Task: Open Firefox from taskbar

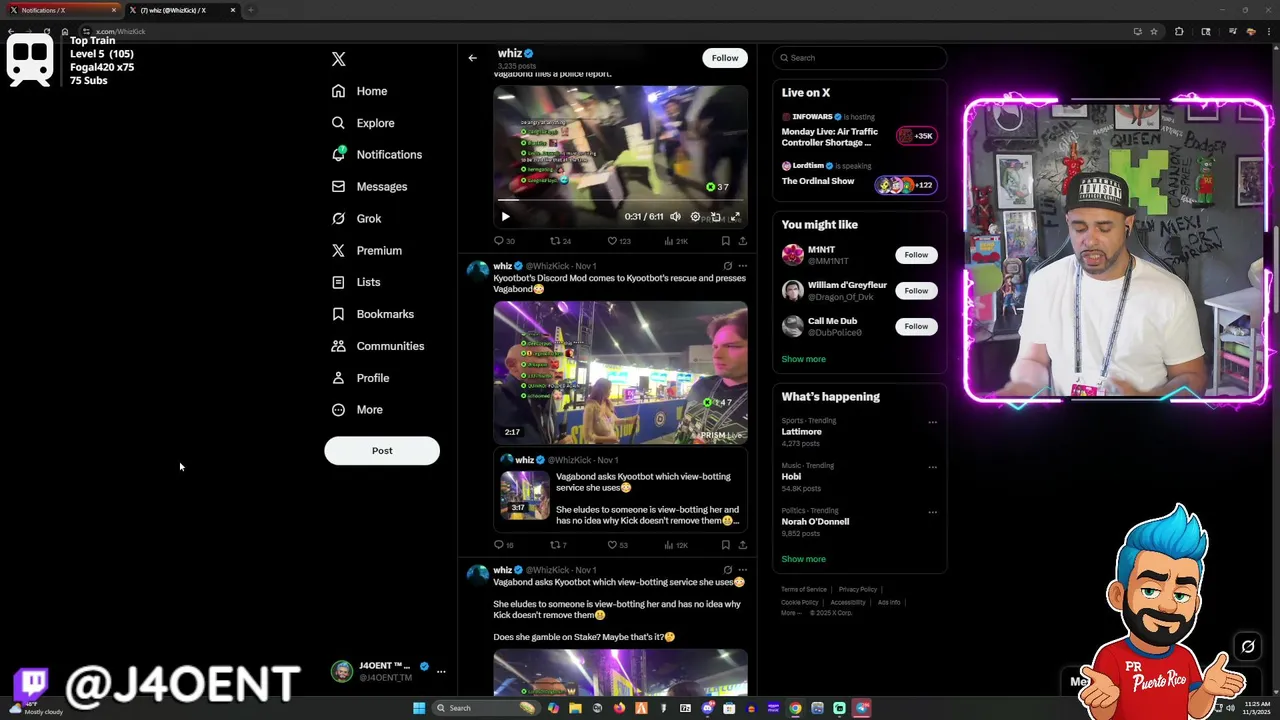Action: pos(619,708)
